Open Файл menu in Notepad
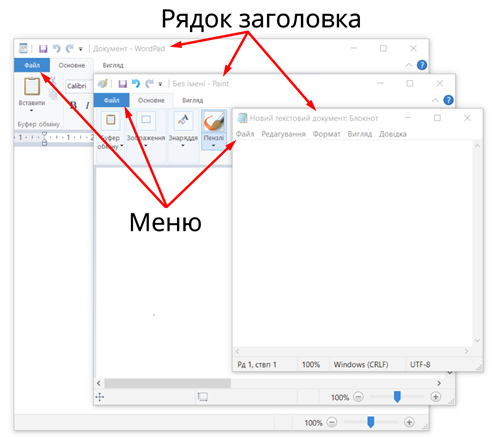Screen dimensions: 500x437 tap(245, 134)
